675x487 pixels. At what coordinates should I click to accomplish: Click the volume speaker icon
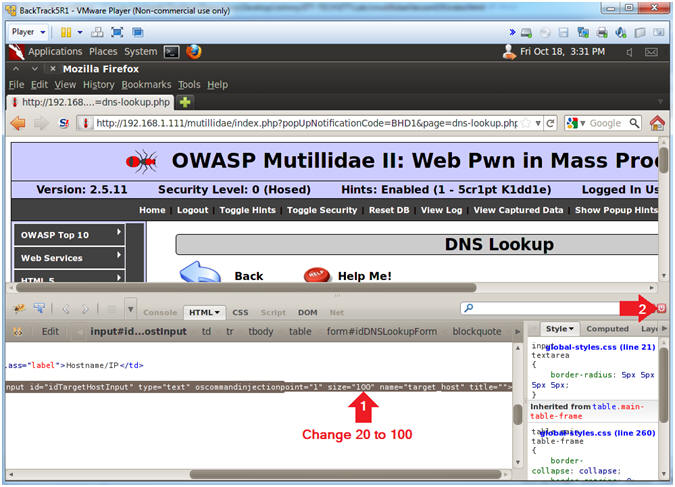[x=629, y=53]
